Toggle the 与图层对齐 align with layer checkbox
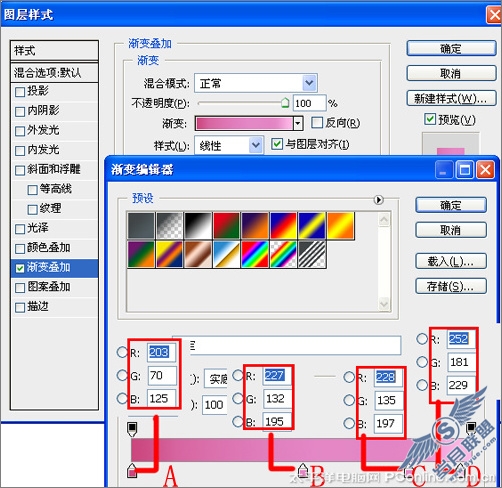Image resolution: width=502 pixels, height=488 pixels. point(277,144)
